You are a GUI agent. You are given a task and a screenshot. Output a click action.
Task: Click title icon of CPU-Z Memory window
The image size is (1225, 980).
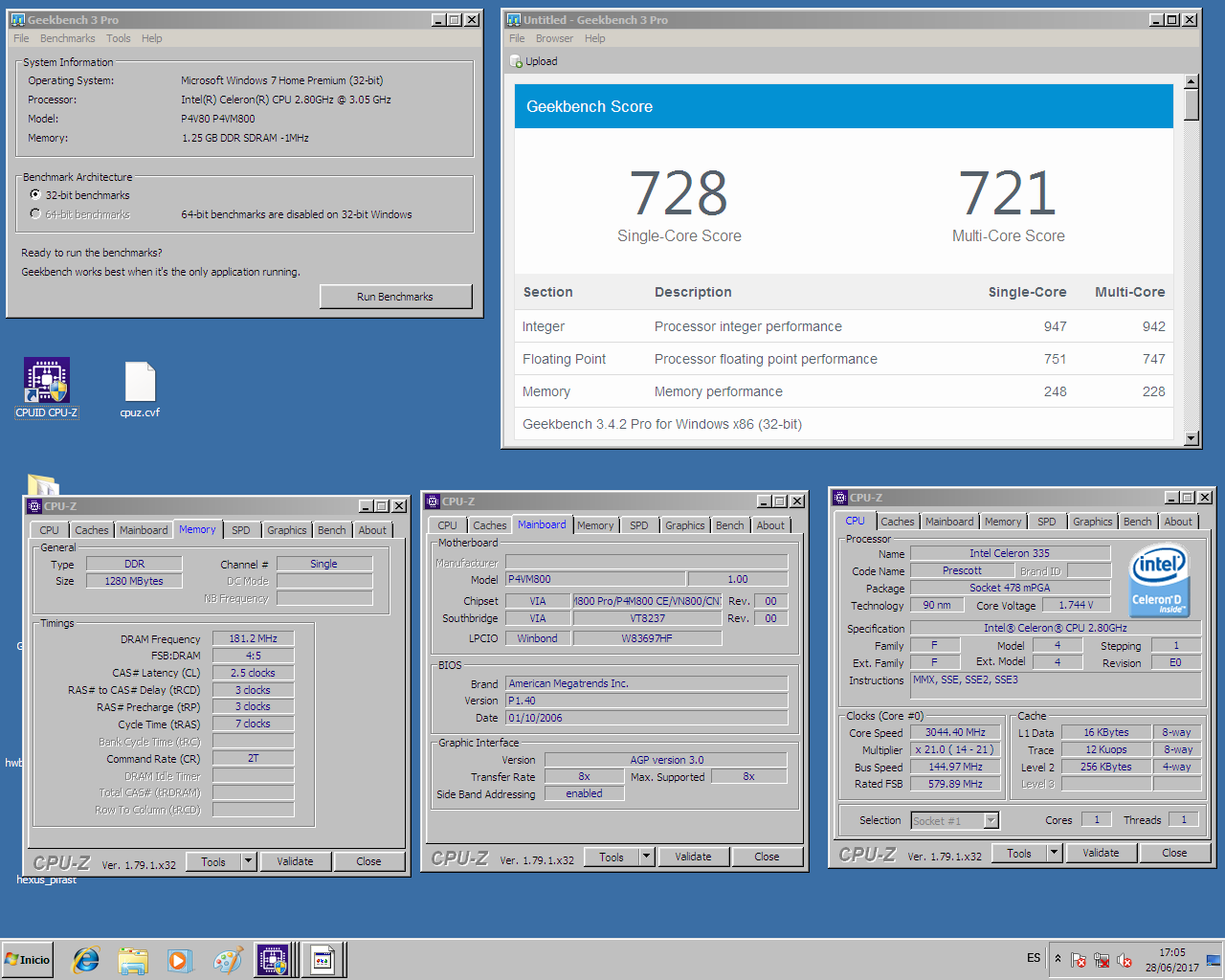(x=34, y=506)
